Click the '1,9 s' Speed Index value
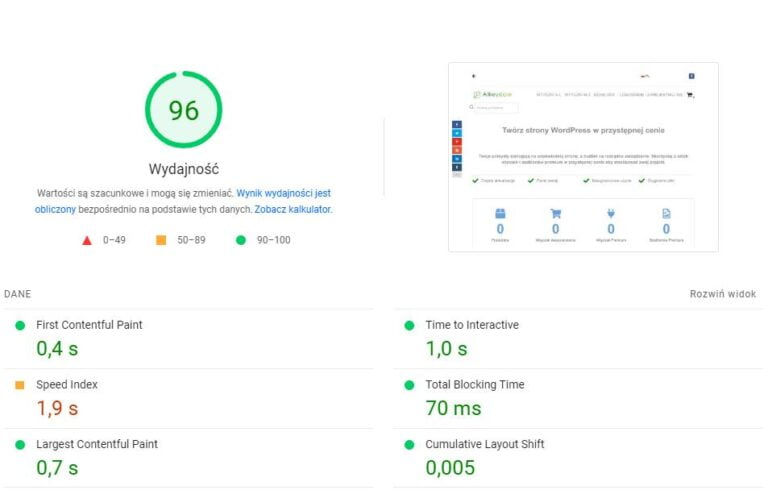This screenshot has width=768, height=490. pyautogui.click(x=57, y=409)
